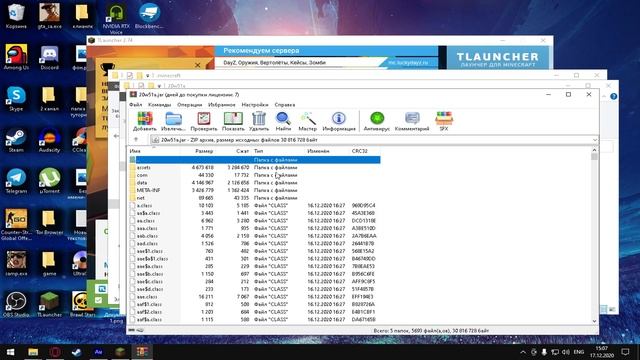Viewport: 640px width, 360px height.
Task: Open the gta_sa.exe desktop icon
Action: coord(49,16)
